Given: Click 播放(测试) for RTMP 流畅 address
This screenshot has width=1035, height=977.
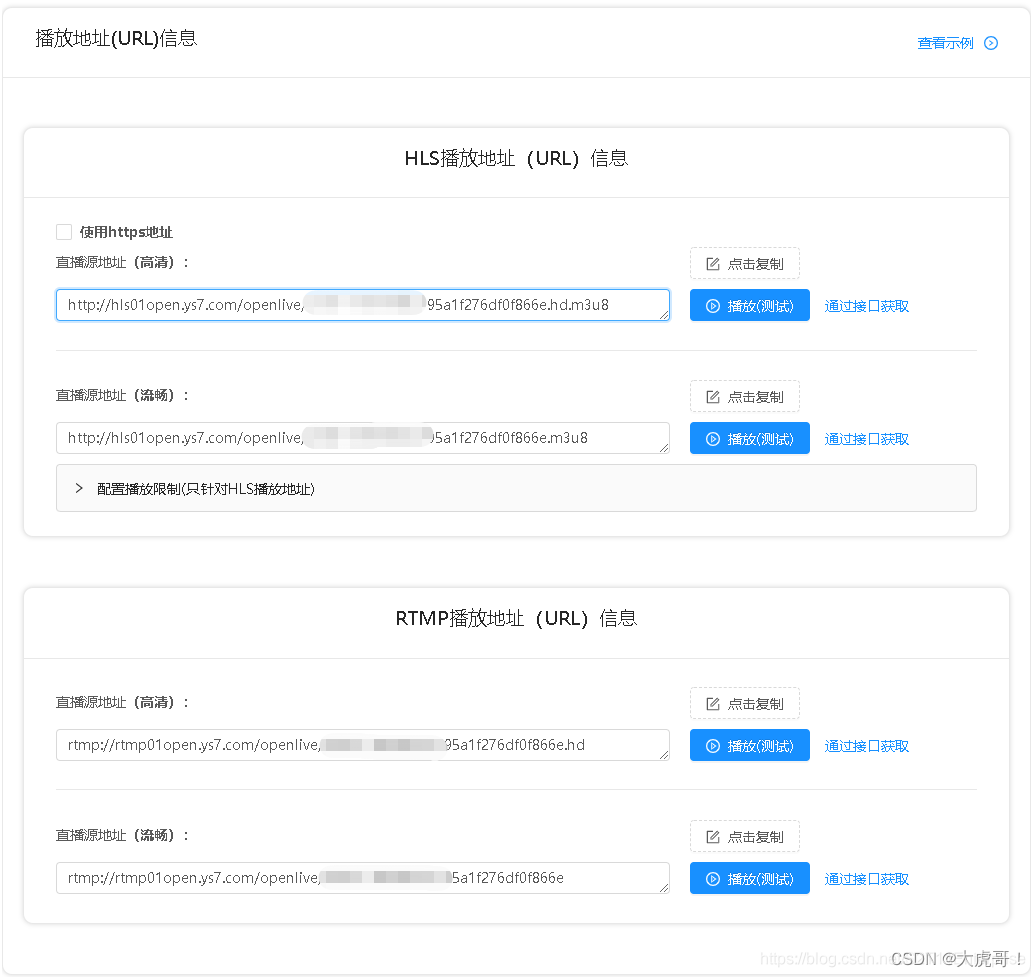Looking at the screenshot, I should click(749, 878).
